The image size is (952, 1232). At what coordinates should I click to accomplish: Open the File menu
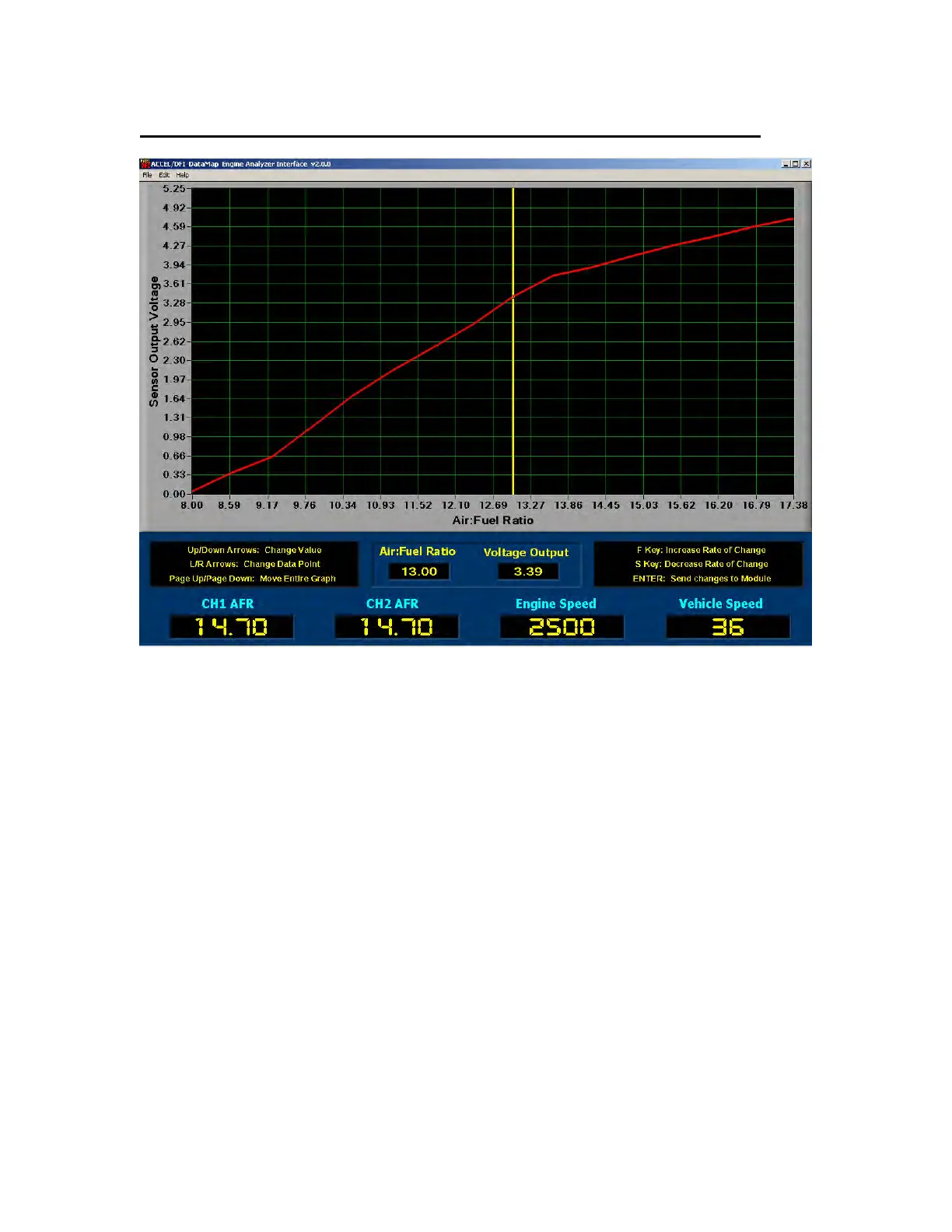tap(147, 175)
